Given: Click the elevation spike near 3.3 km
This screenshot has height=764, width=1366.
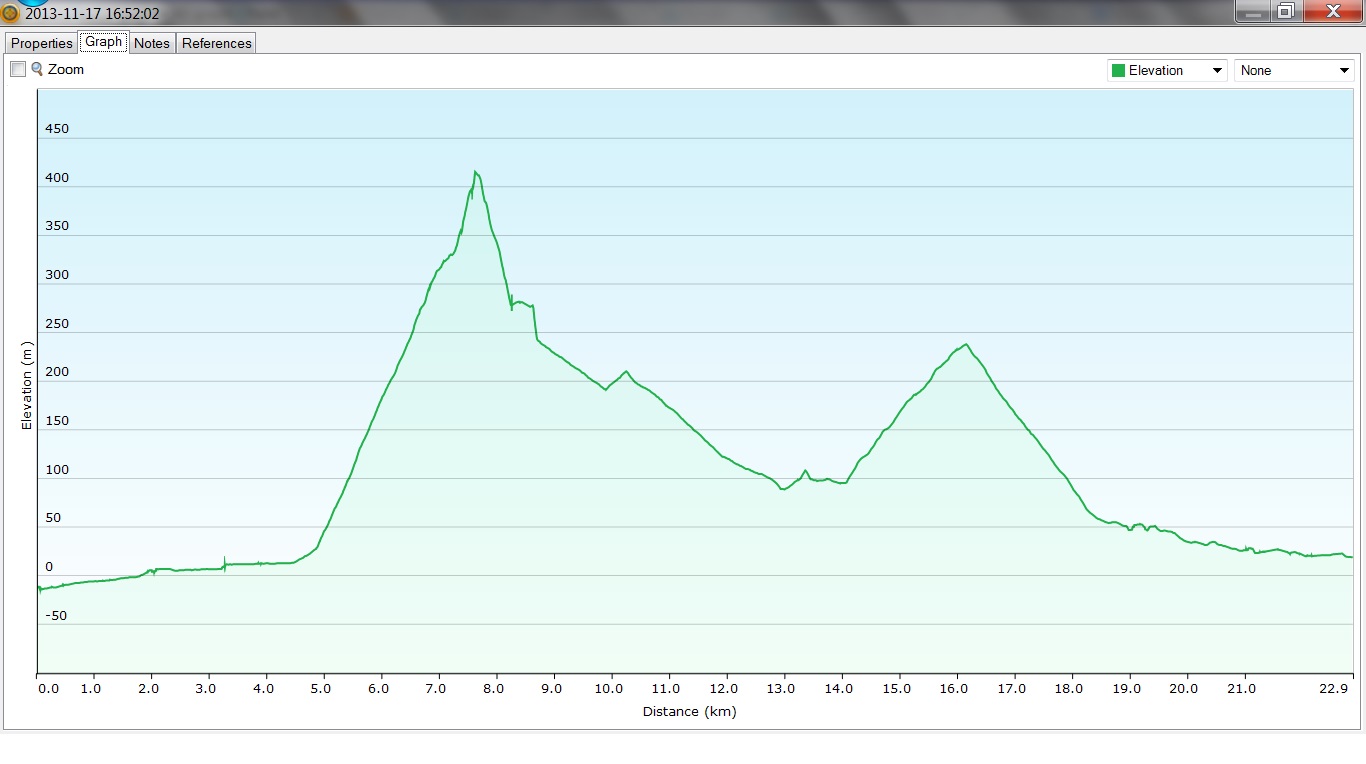Looking at the screenshot, I should point(224,561).
